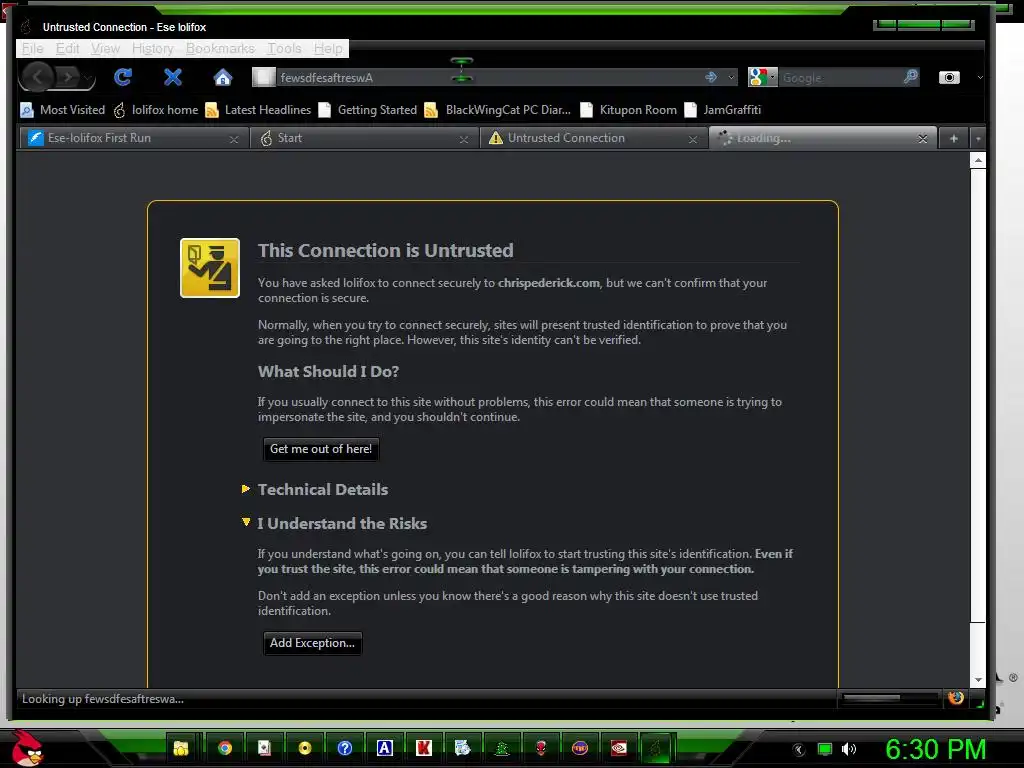1024x768 pixels.
Task: Click the camera screenshot toolbar icon
Action: point(949,77)
